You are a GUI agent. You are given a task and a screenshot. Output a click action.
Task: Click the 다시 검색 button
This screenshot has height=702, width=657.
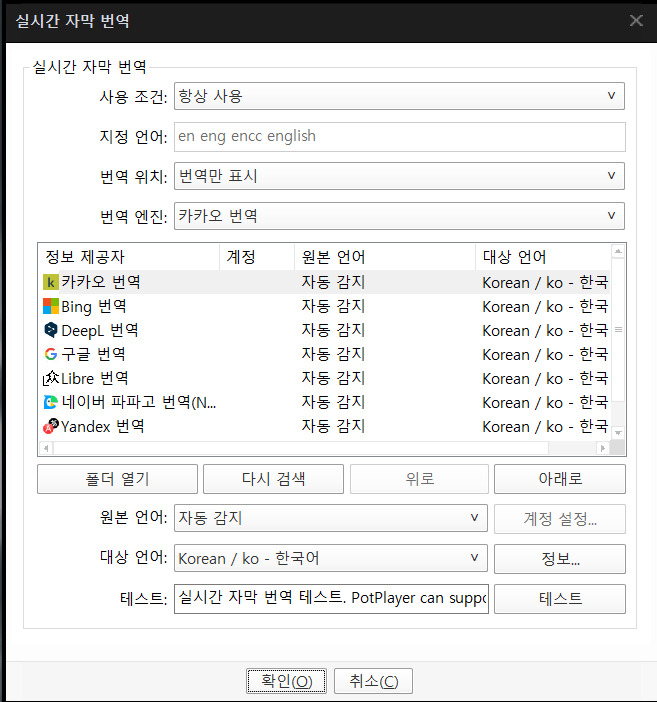click(x=273, y=479)
